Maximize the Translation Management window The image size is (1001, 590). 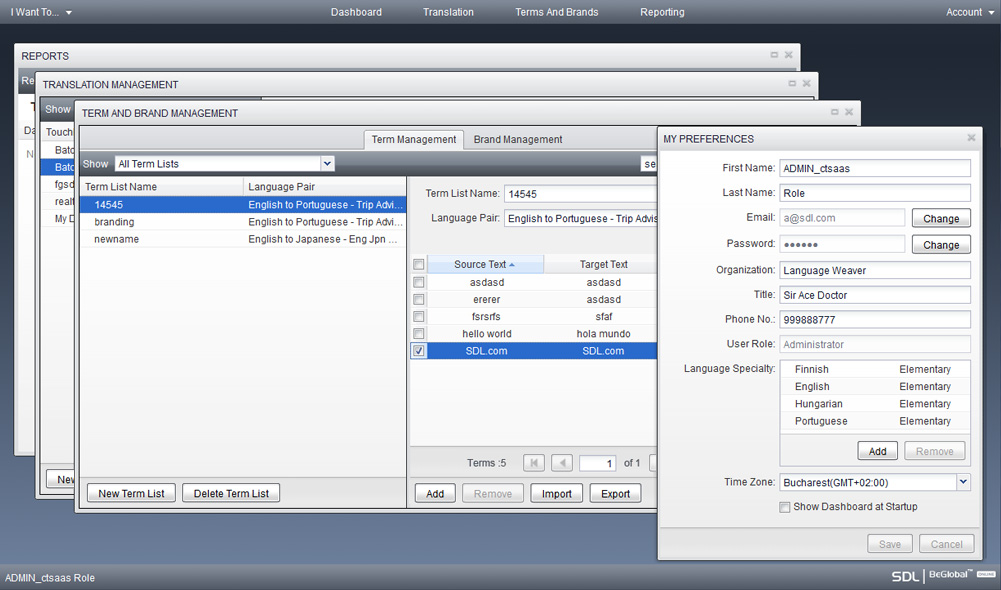(792, 84)
